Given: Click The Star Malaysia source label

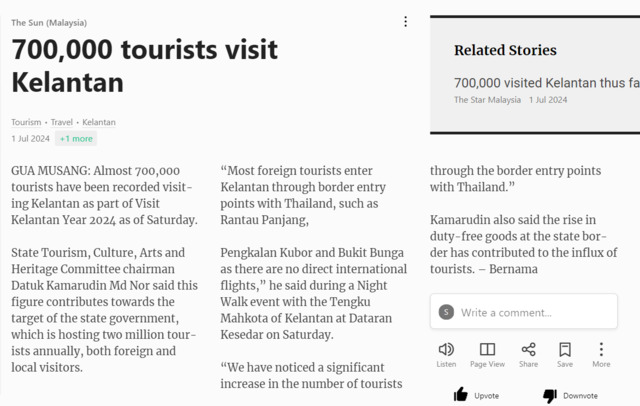Looking at the screenshot, I should pyautogui.click(x=487, y=100).
